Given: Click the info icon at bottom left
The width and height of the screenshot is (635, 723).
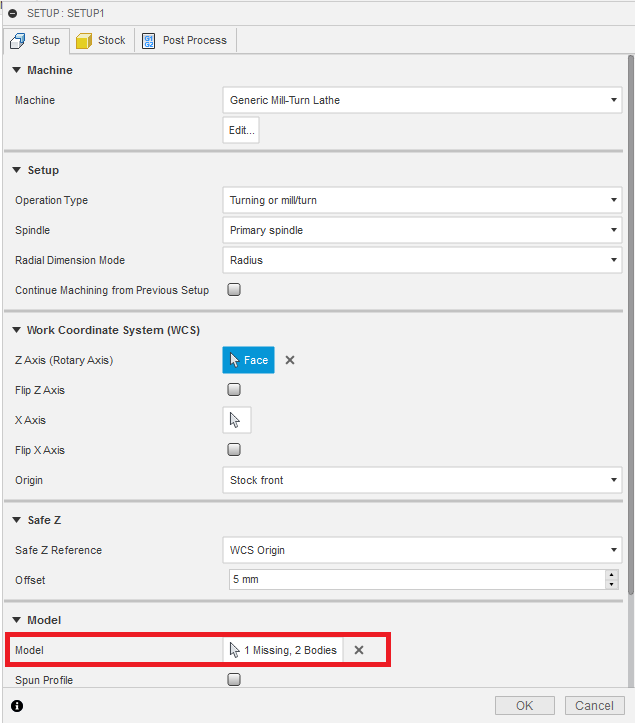Looking at the screenshot, I should coord(17,706).
